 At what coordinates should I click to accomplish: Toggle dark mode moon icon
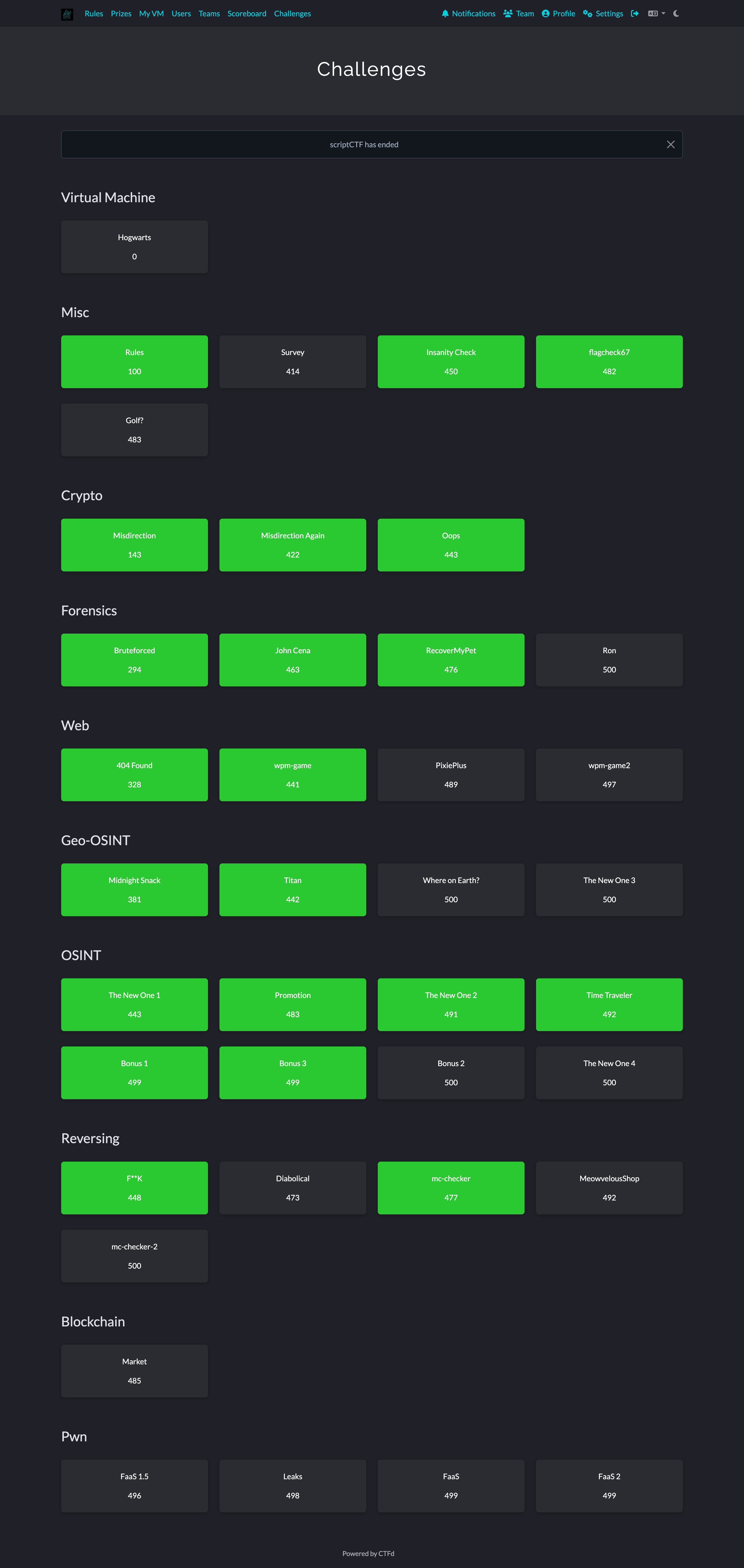click(676, 13)
